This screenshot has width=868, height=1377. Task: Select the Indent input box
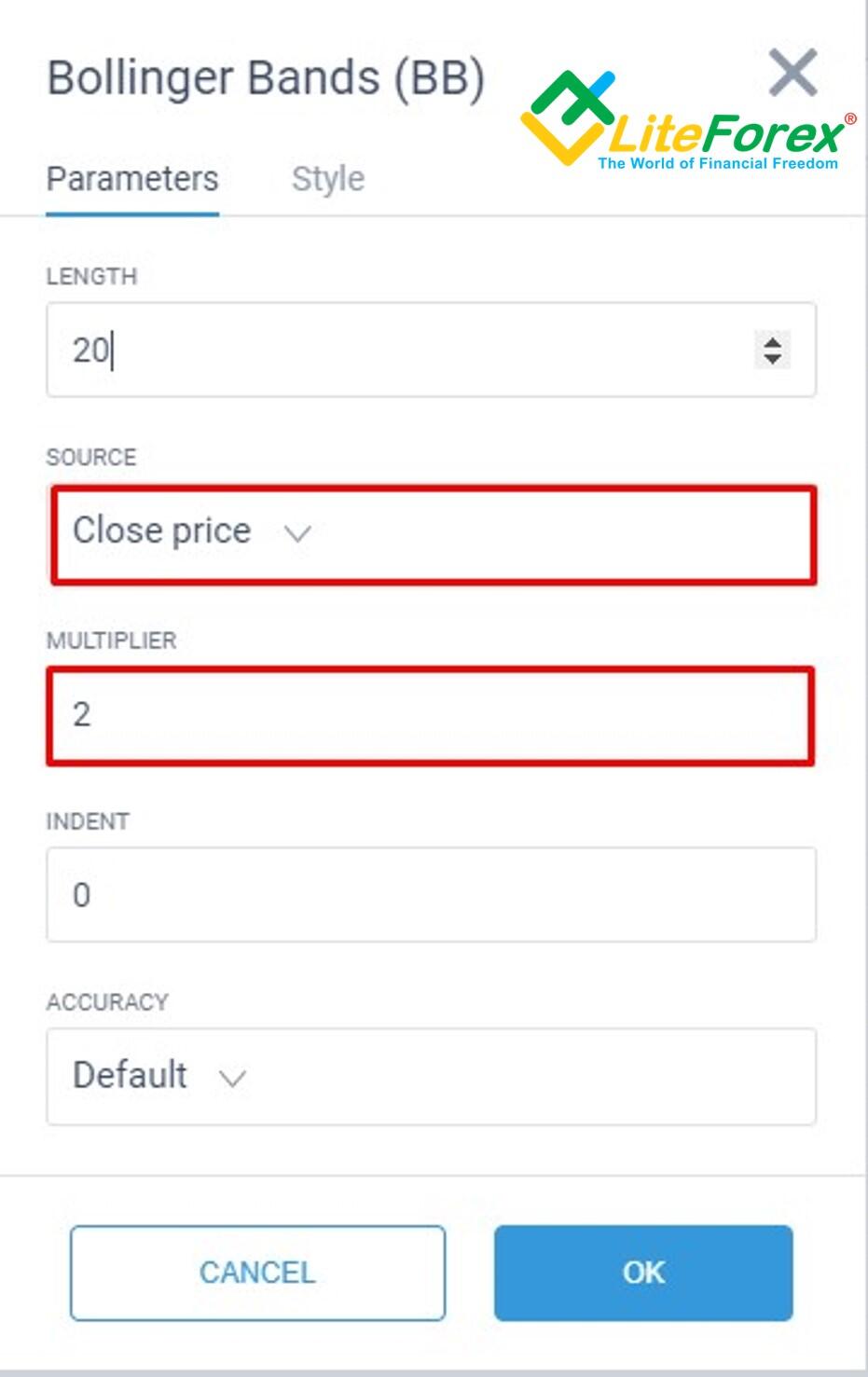pos(431,895)
